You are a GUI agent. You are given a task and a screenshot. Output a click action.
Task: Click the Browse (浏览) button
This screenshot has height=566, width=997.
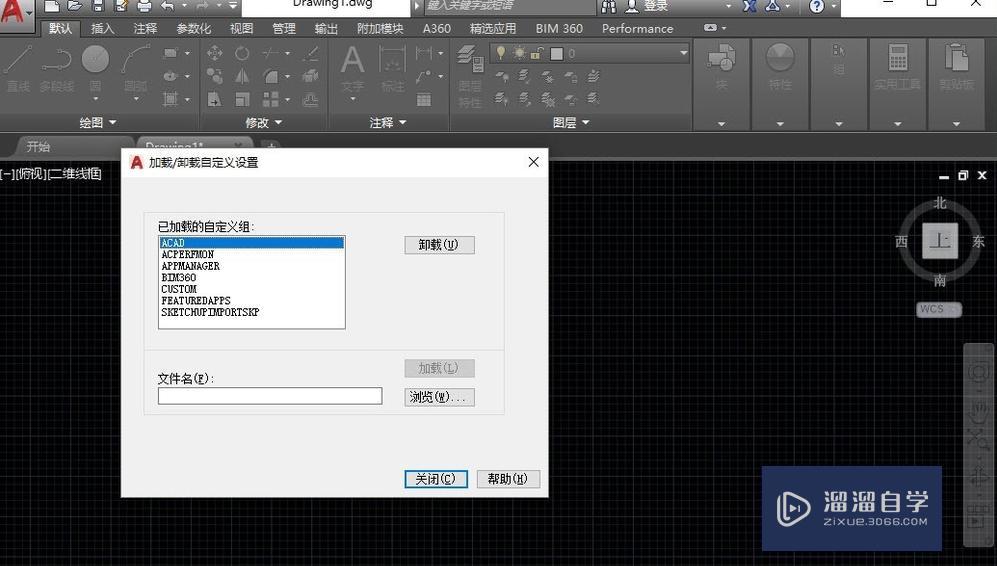point(439,397)
